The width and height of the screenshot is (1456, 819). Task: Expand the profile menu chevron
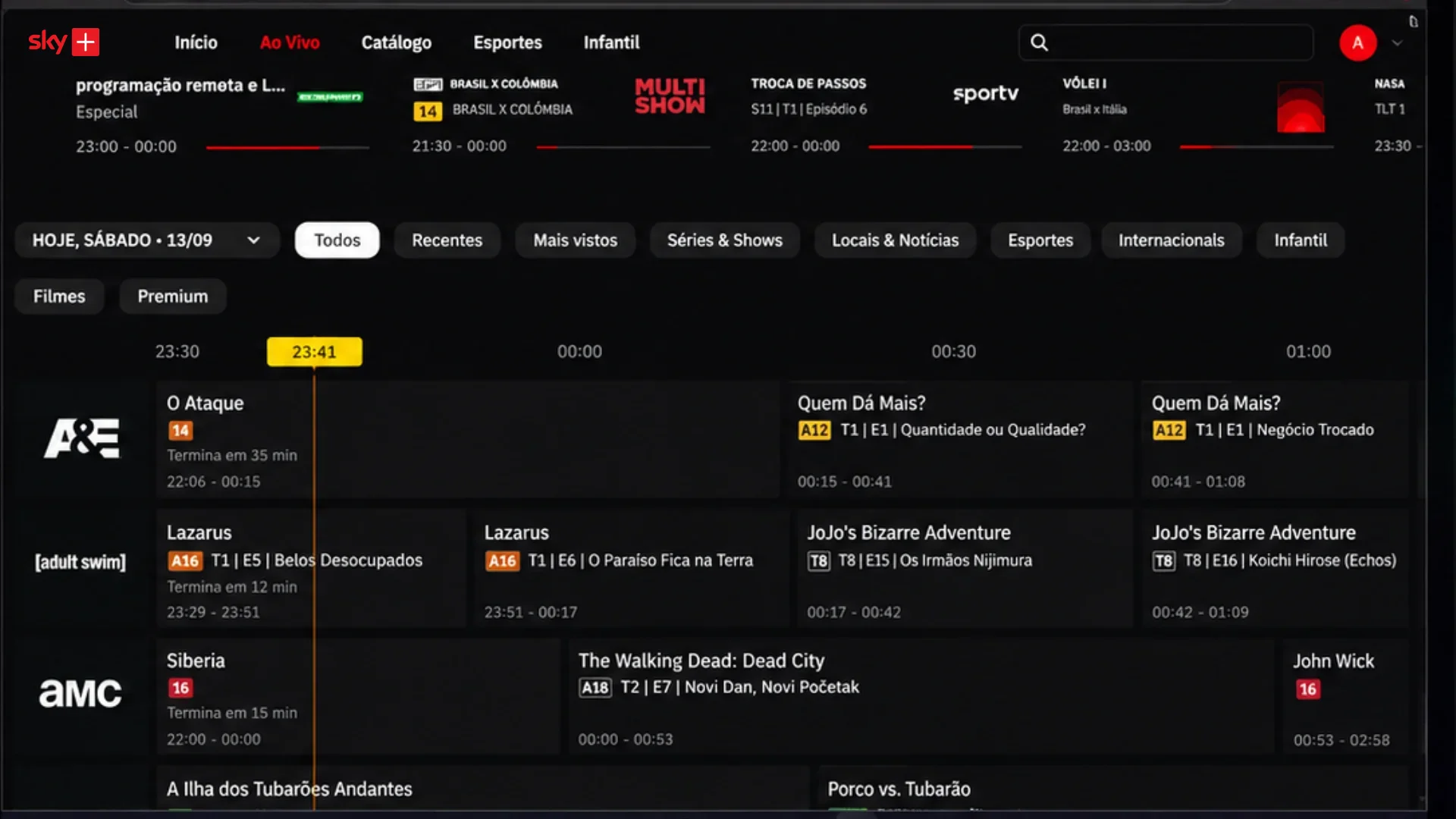coord(1397,43)
